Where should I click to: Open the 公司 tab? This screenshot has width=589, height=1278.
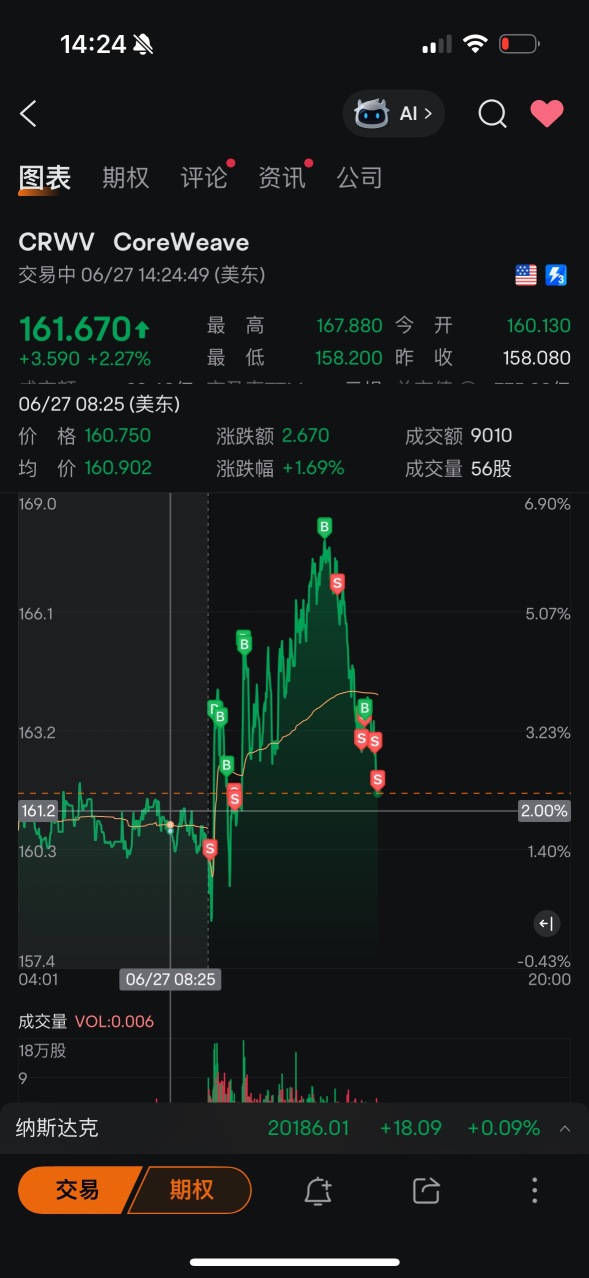[360, 178]
